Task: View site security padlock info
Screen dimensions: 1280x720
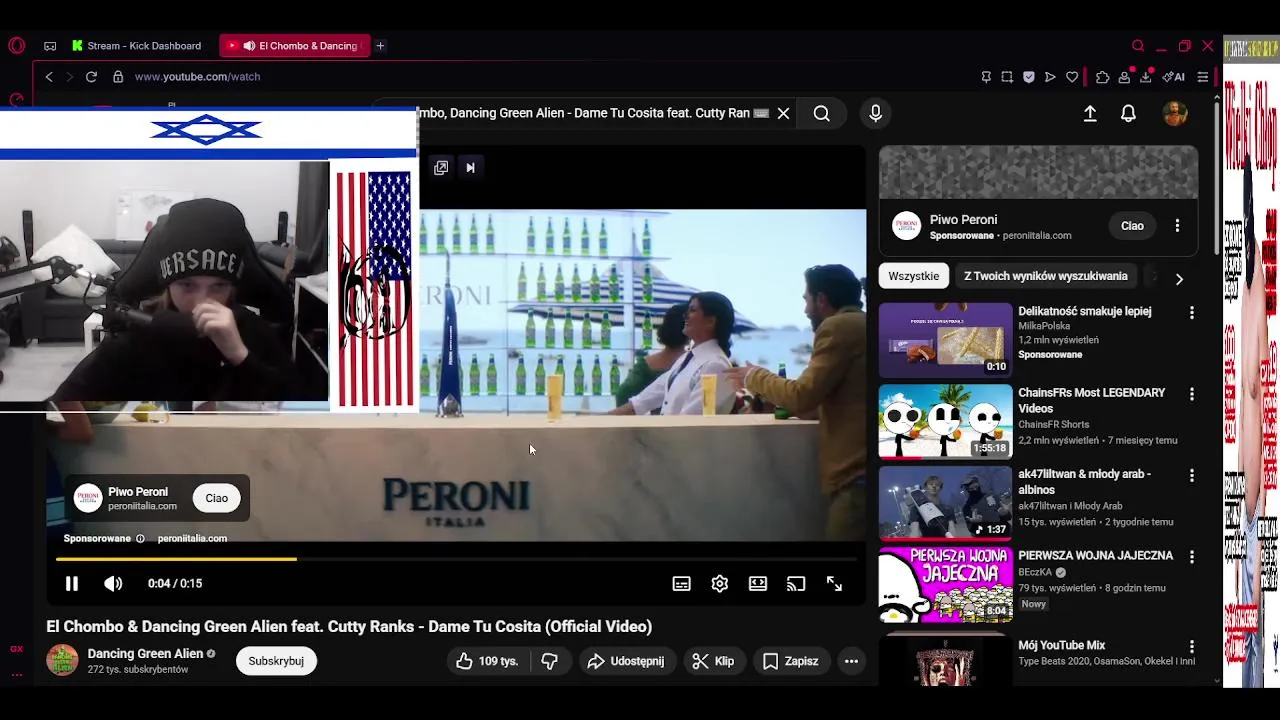Action: coord(118,76)
